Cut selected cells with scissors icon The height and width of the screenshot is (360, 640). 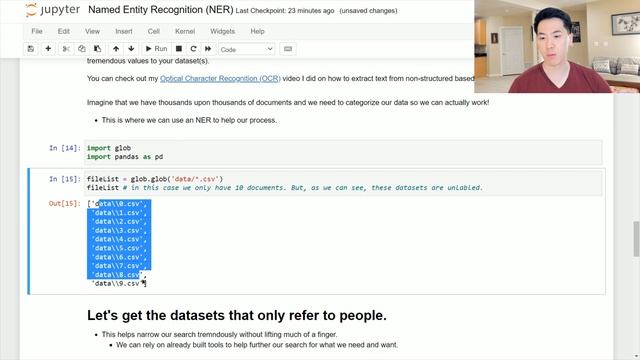pos(66,49)
